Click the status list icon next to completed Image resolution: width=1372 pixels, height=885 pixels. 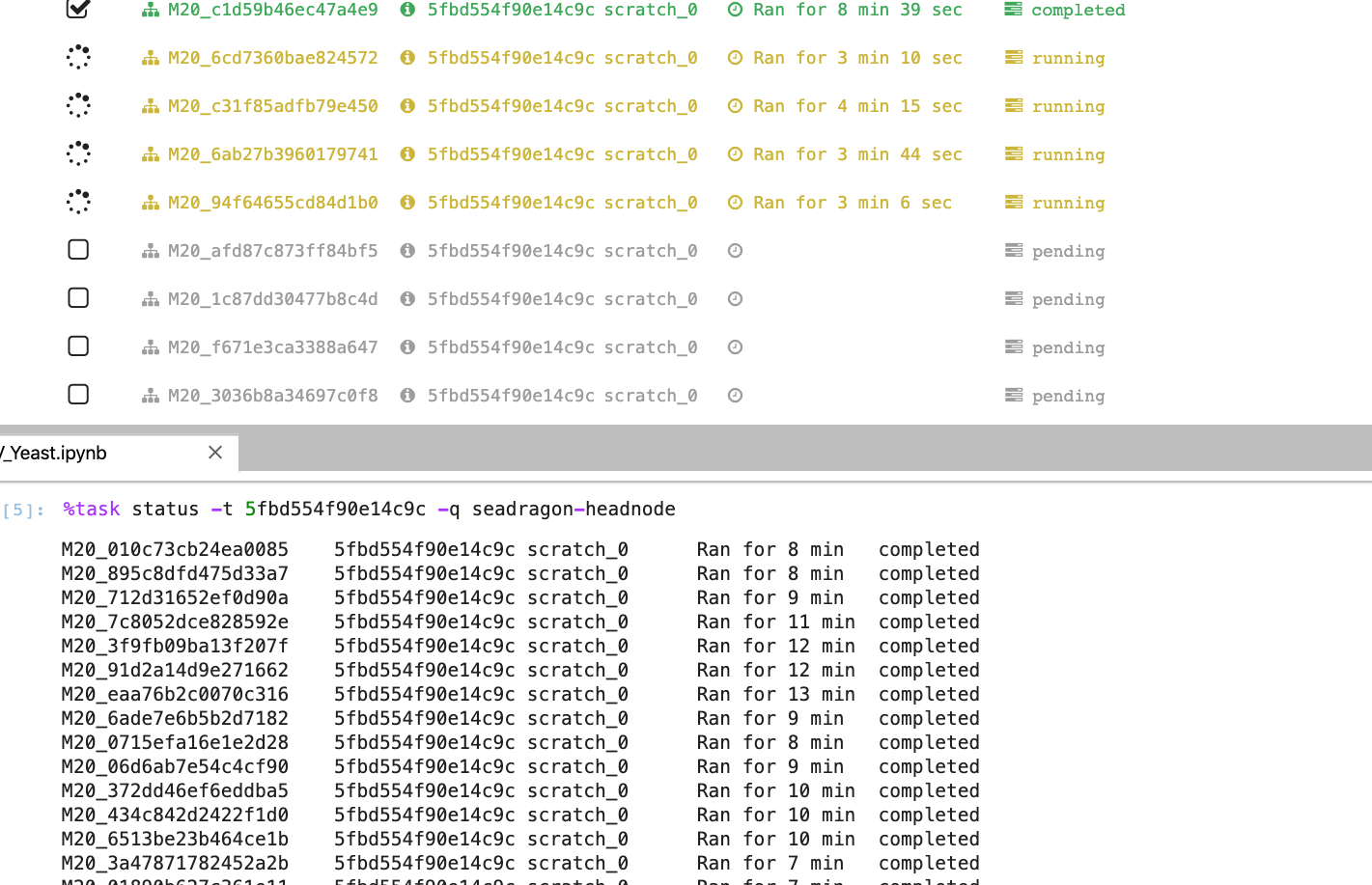pyautogui.click(x=1013, y=10)
